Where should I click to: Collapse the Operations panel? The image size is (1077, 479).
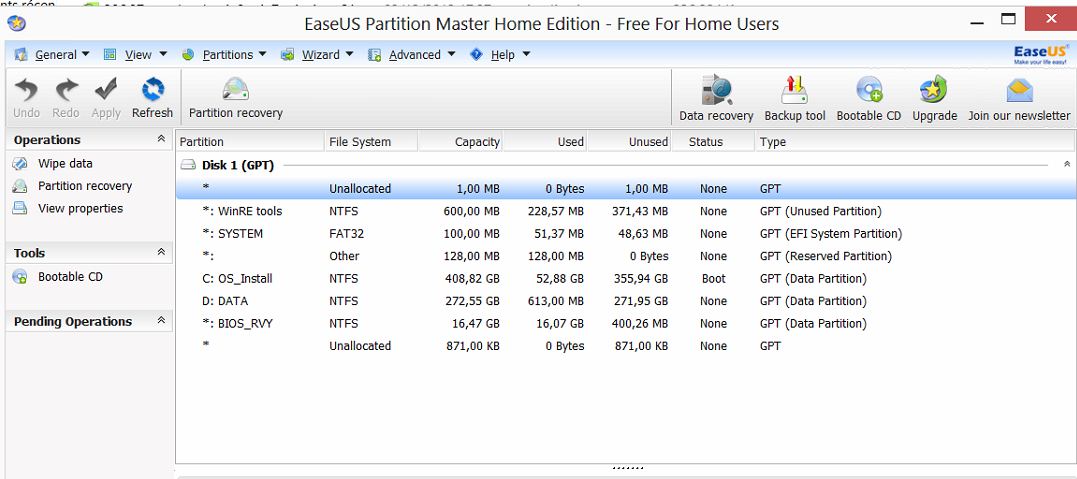pyautogui.click(x=161, y=139)
